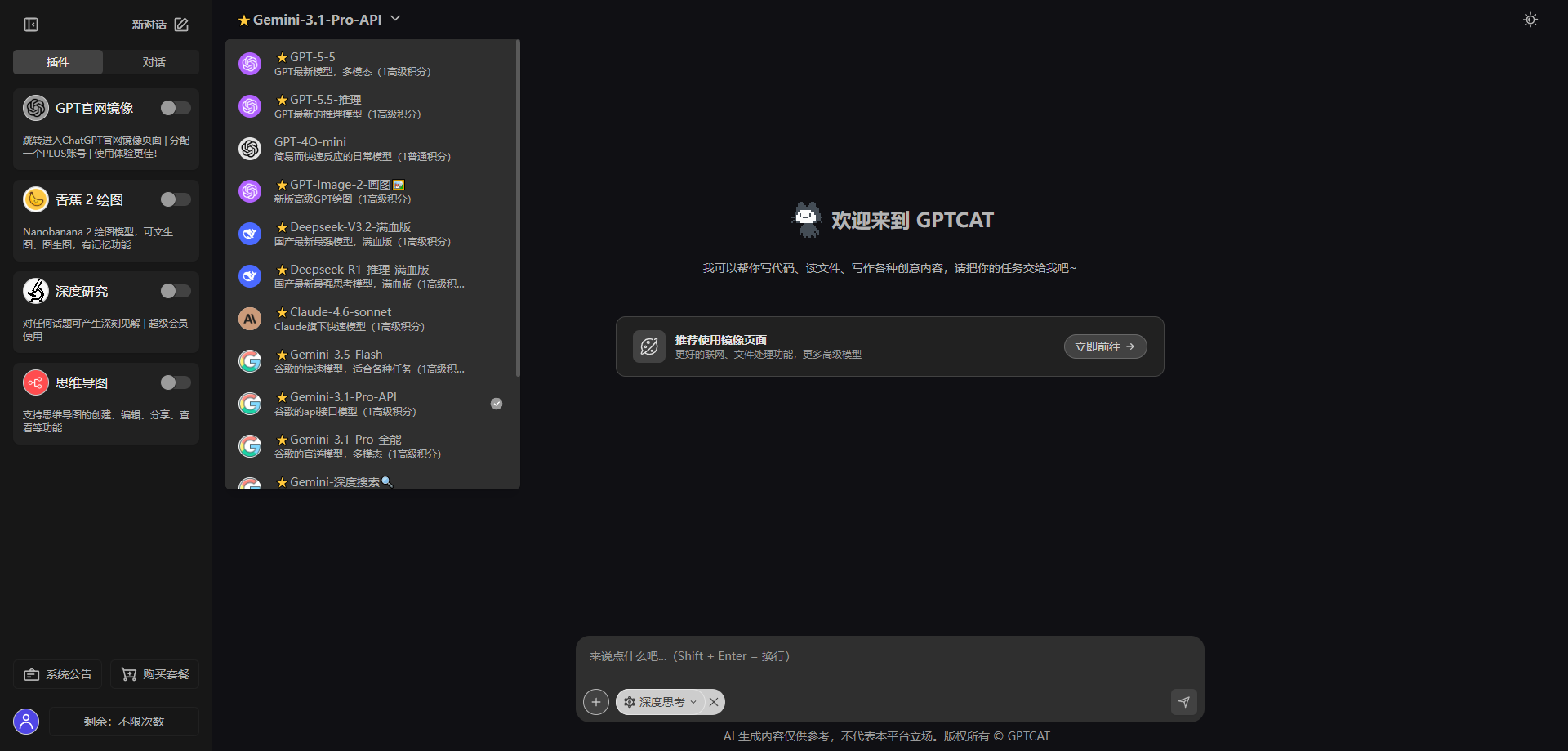The height and width of the screenshot is (751, 1568).
Task: Click the selected checkmark beside Gemini-3.1-Pro-API
Action: [497, 404]
